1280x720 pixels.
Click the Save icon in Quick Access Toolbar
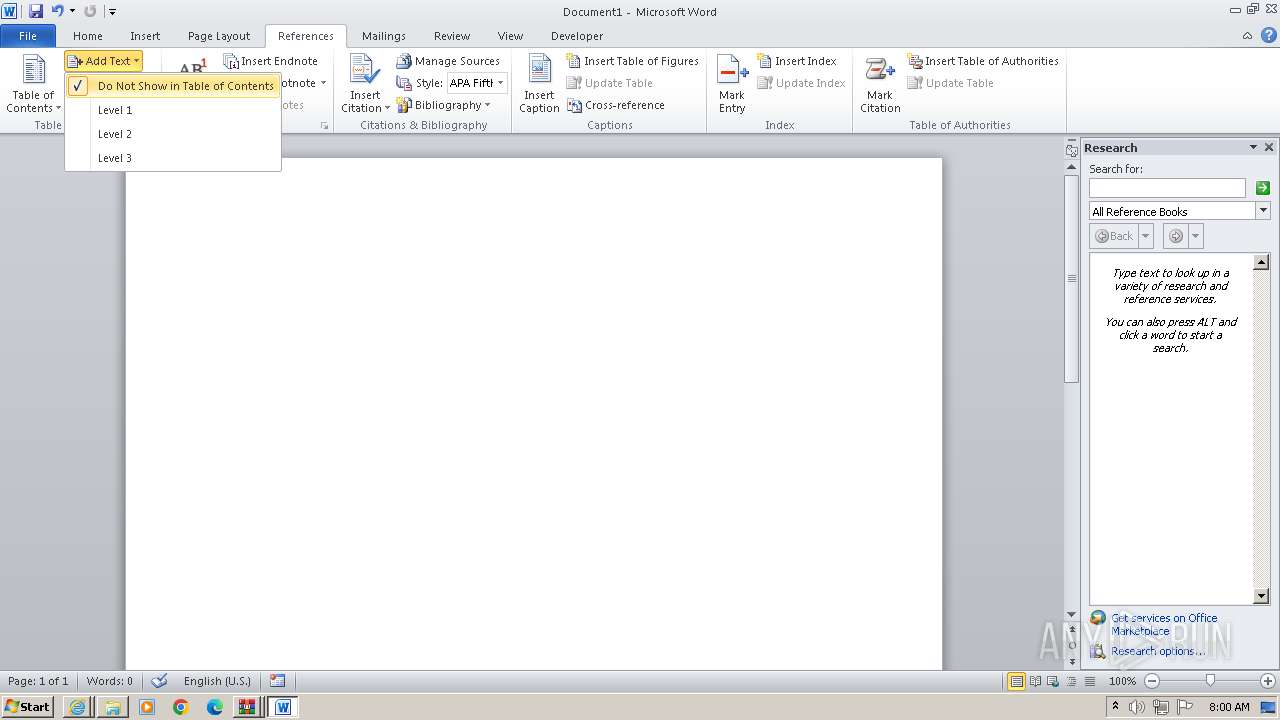[x=36, y=11]
